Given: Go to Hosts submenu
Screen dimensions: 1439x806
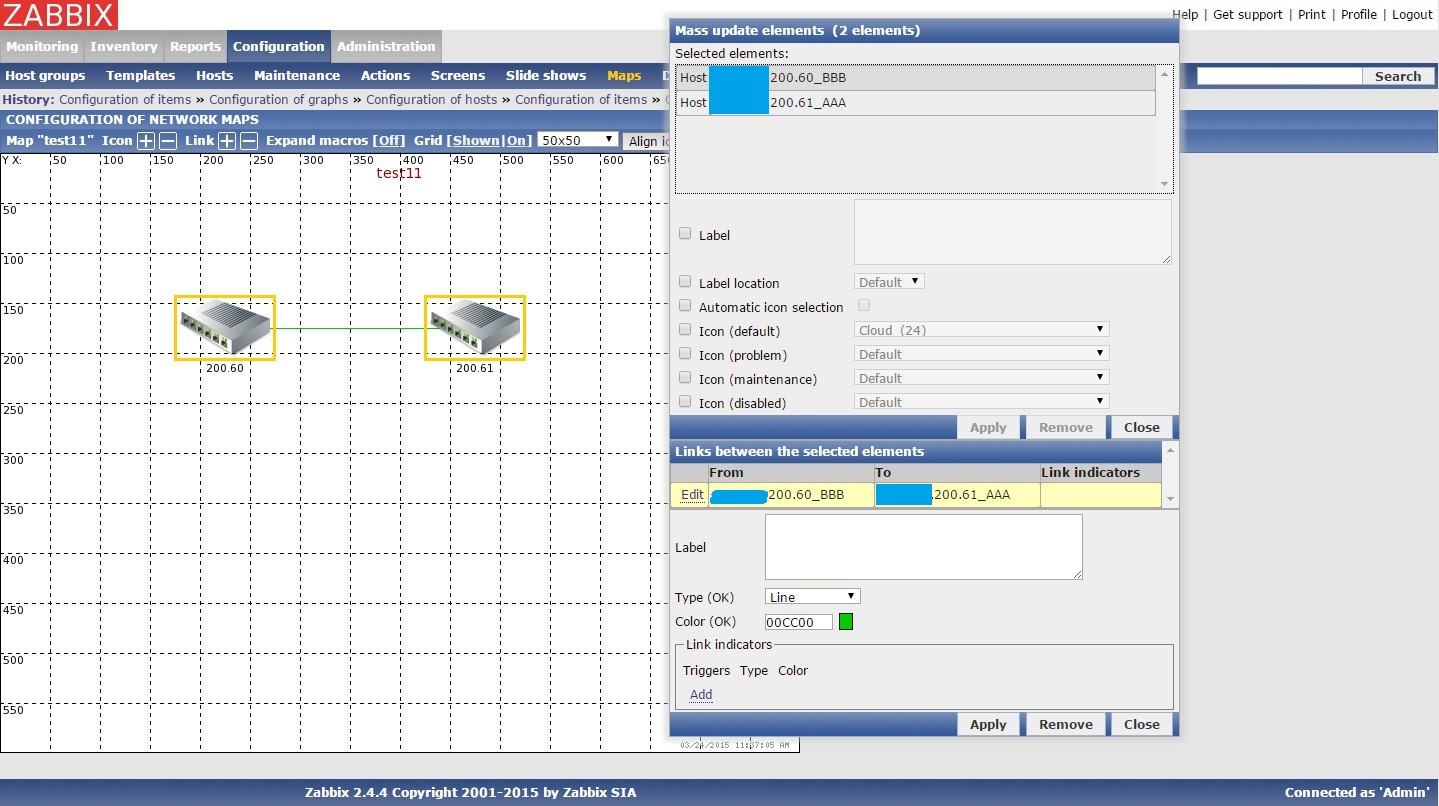Looking at the screenshot, I should (214, 75).
